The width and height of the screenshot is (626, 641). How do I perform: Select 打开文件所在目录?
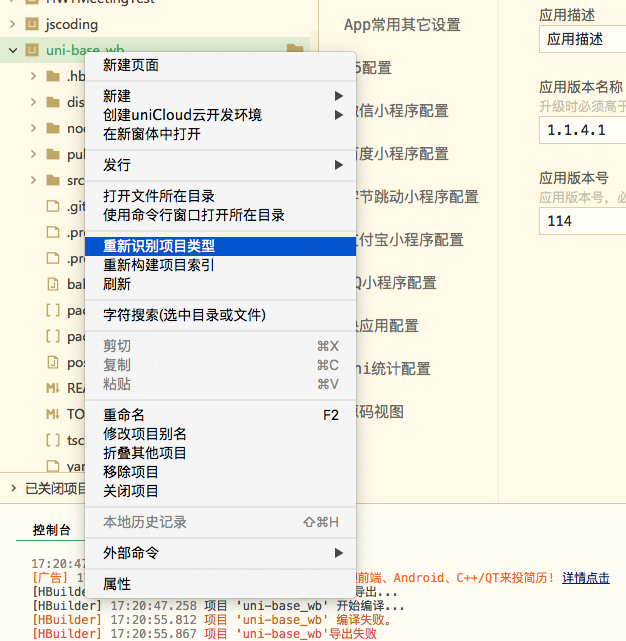[x=220, y=196]
